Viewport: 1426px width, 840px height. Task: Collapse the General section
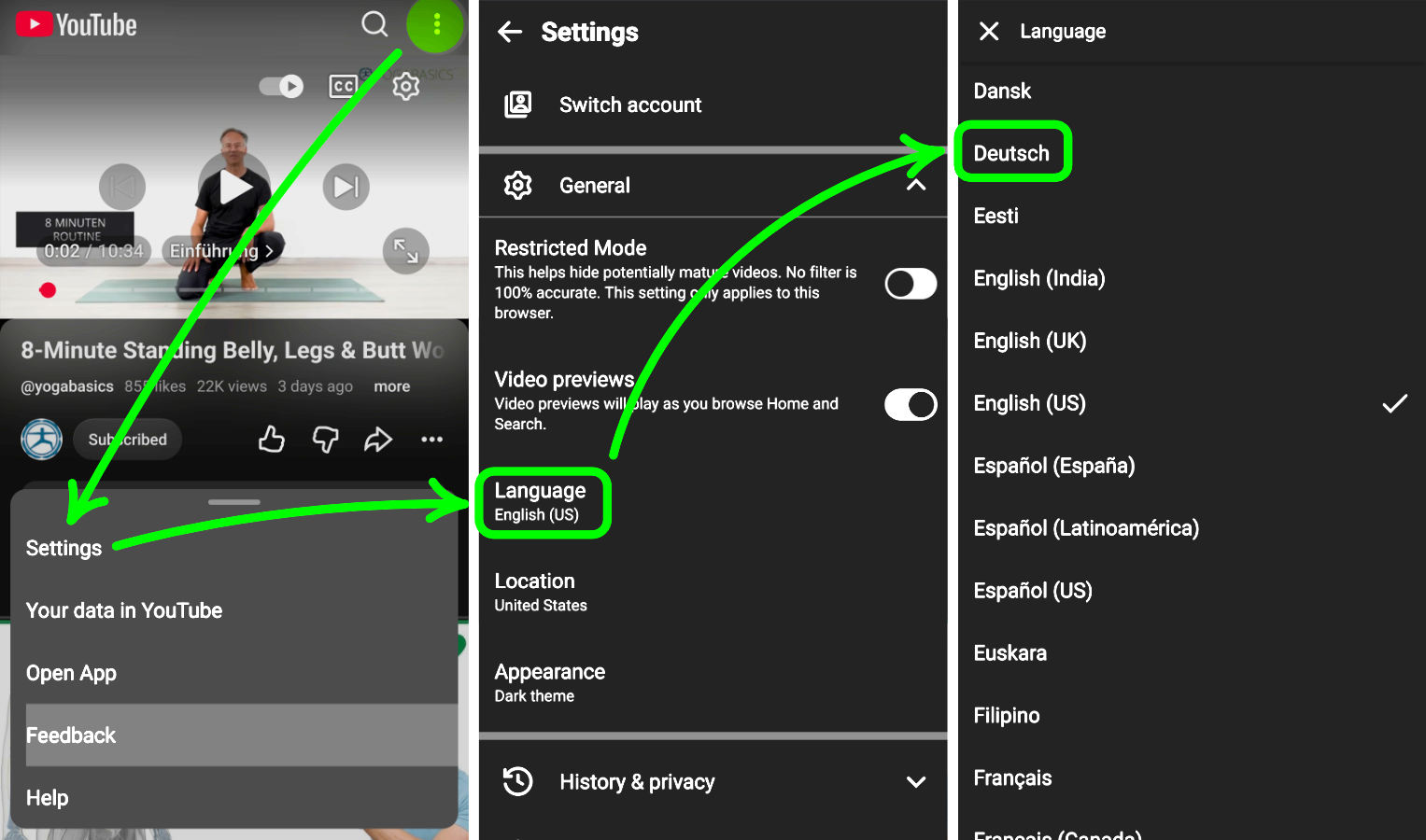(916, 185)
